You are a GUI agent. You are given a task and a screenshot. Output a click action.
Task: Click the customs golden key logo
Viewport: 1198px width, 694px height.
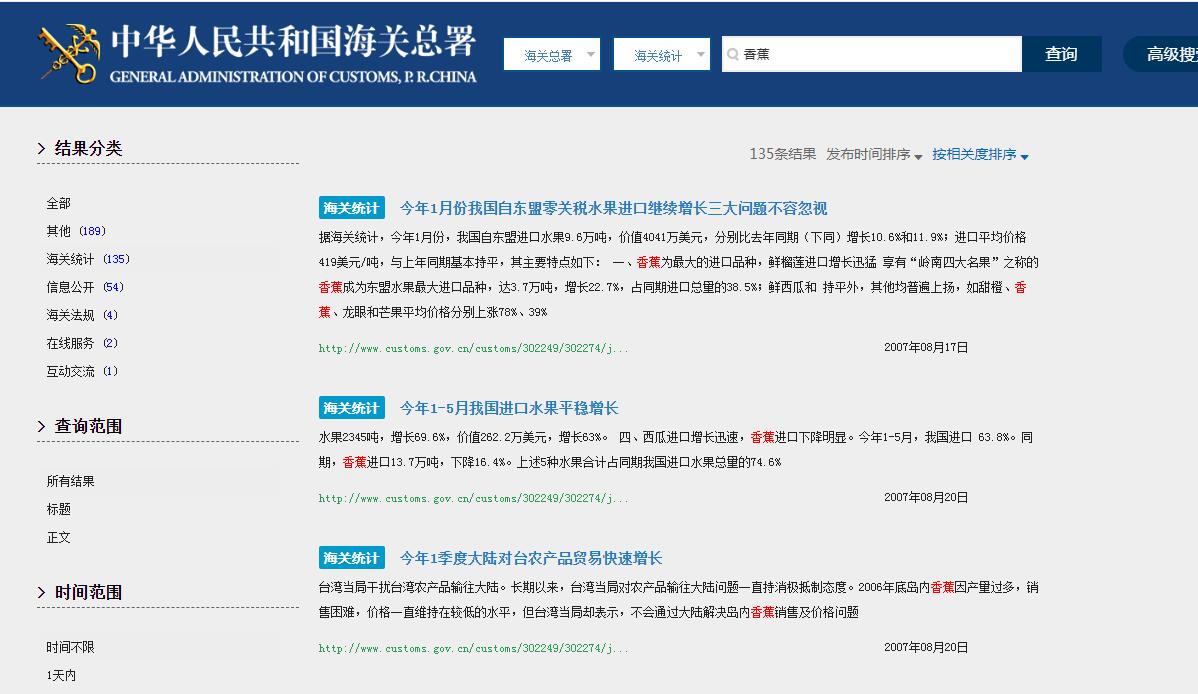70,53
